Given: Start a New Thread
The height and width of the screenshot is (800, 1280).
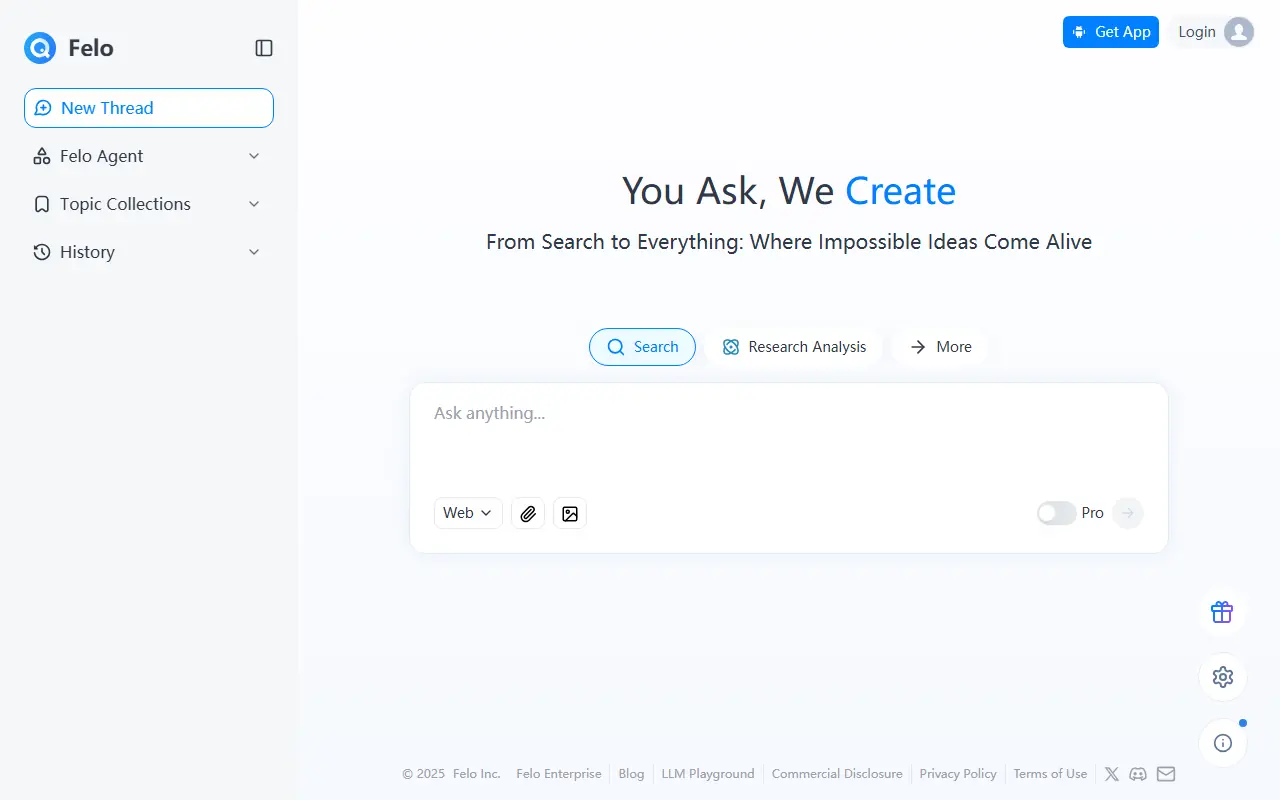Looking at the screenshot, I should (x=148, y=108).
